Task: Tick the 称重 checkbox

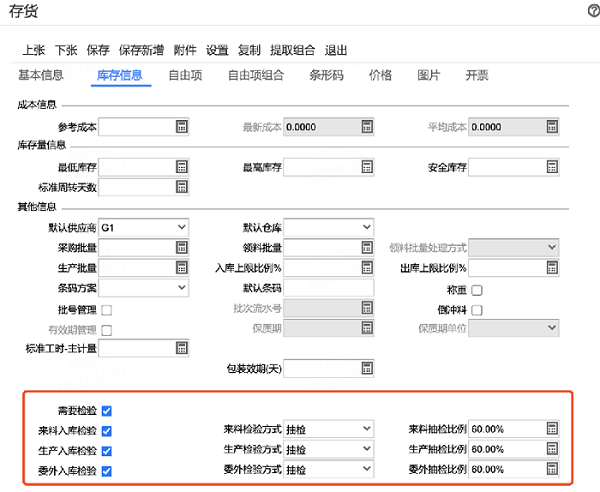Action: [477, 290]
